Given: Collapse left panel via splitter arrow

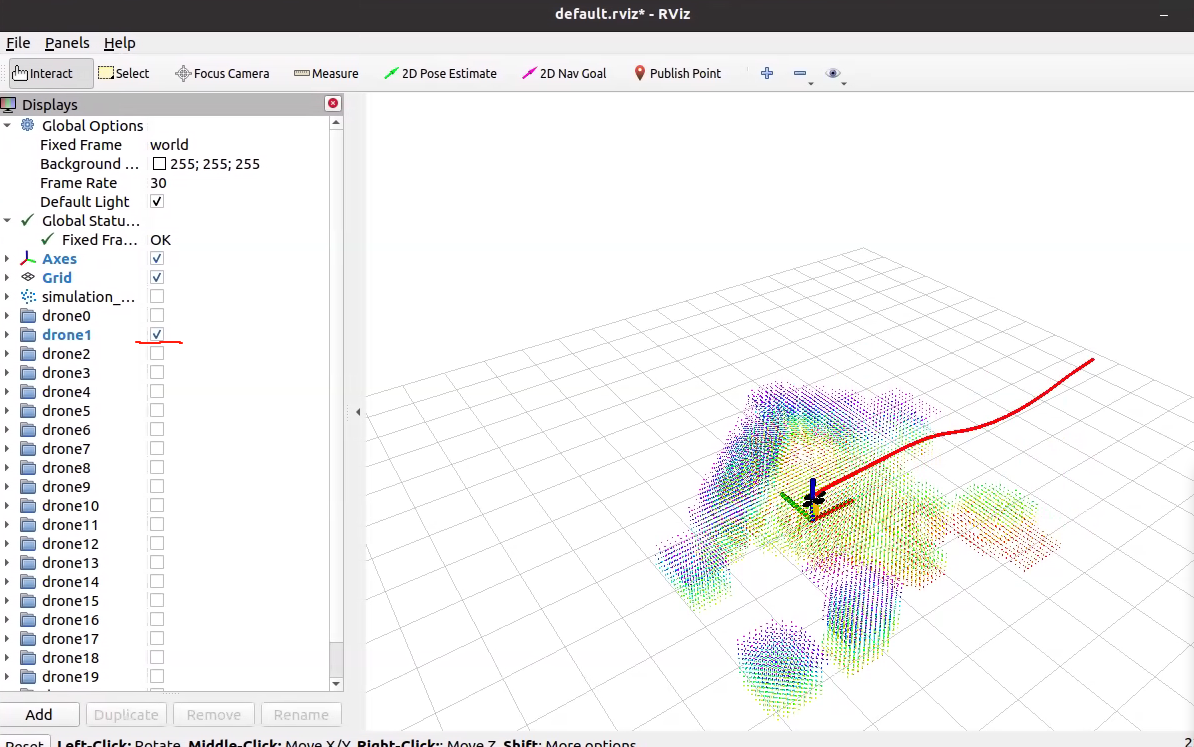Looking at the screenshot, I should click(358, 412).
